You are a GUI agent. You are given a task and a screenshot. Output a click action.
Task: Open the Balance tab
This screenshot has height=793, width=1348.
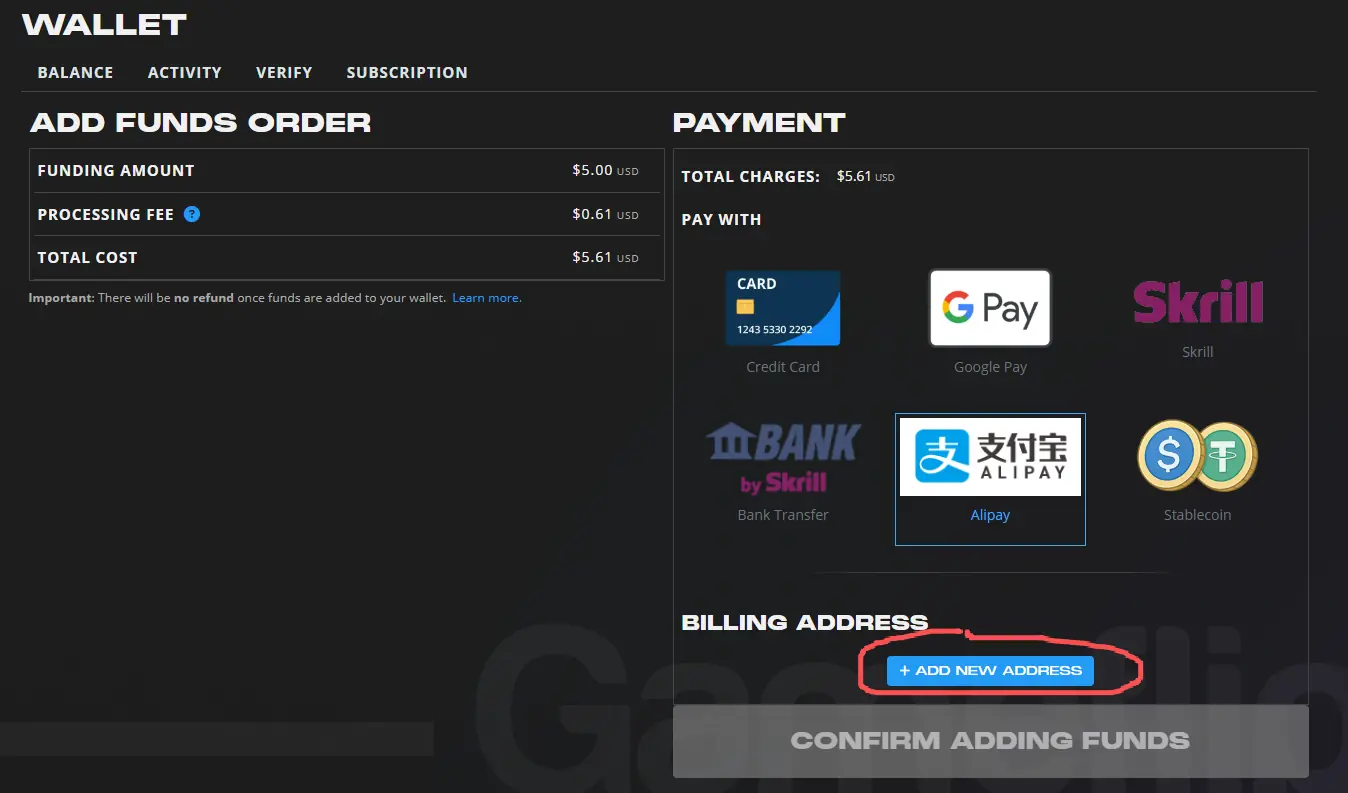(x=75, y=72)
